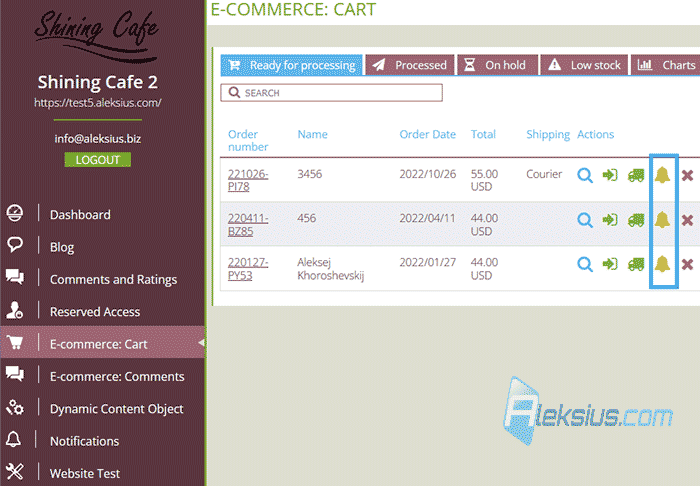The image size is (700, 486).
Task: Open Website Test menu item
Action: pos(85,473)
